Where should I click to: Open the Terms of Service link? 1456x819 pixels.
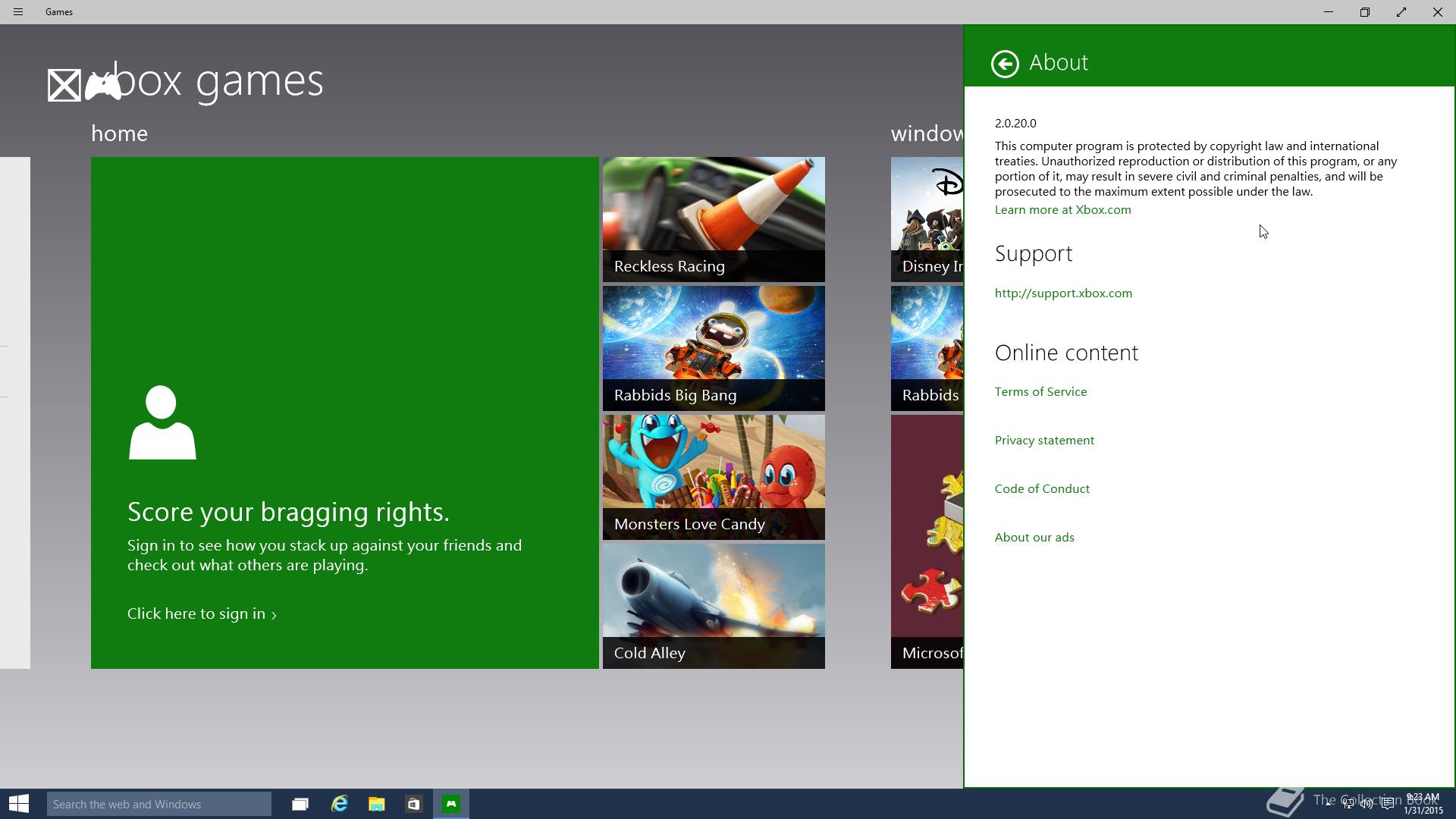click(1040, 392)
